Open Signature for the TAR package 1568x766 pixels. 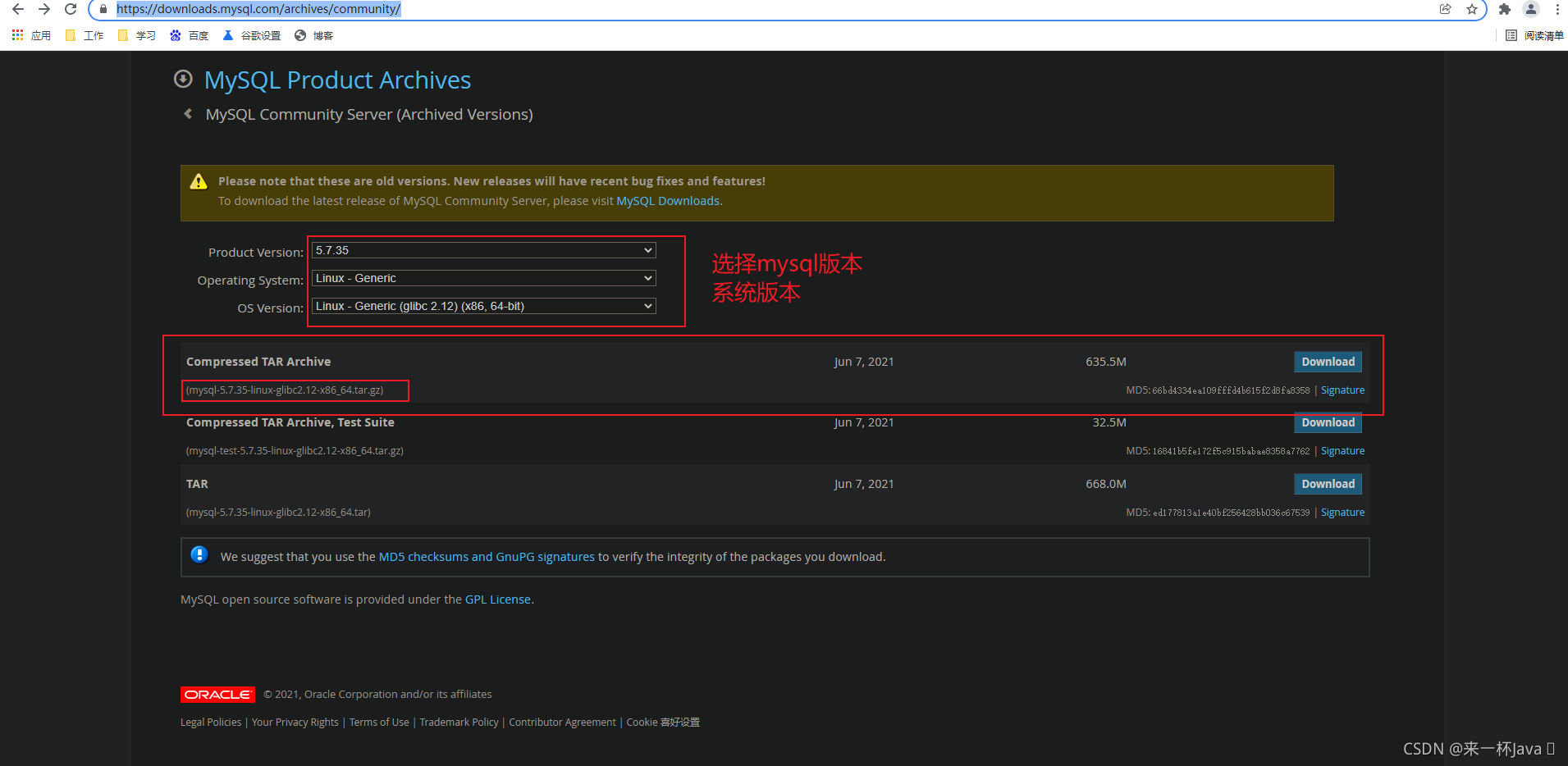1342,513
